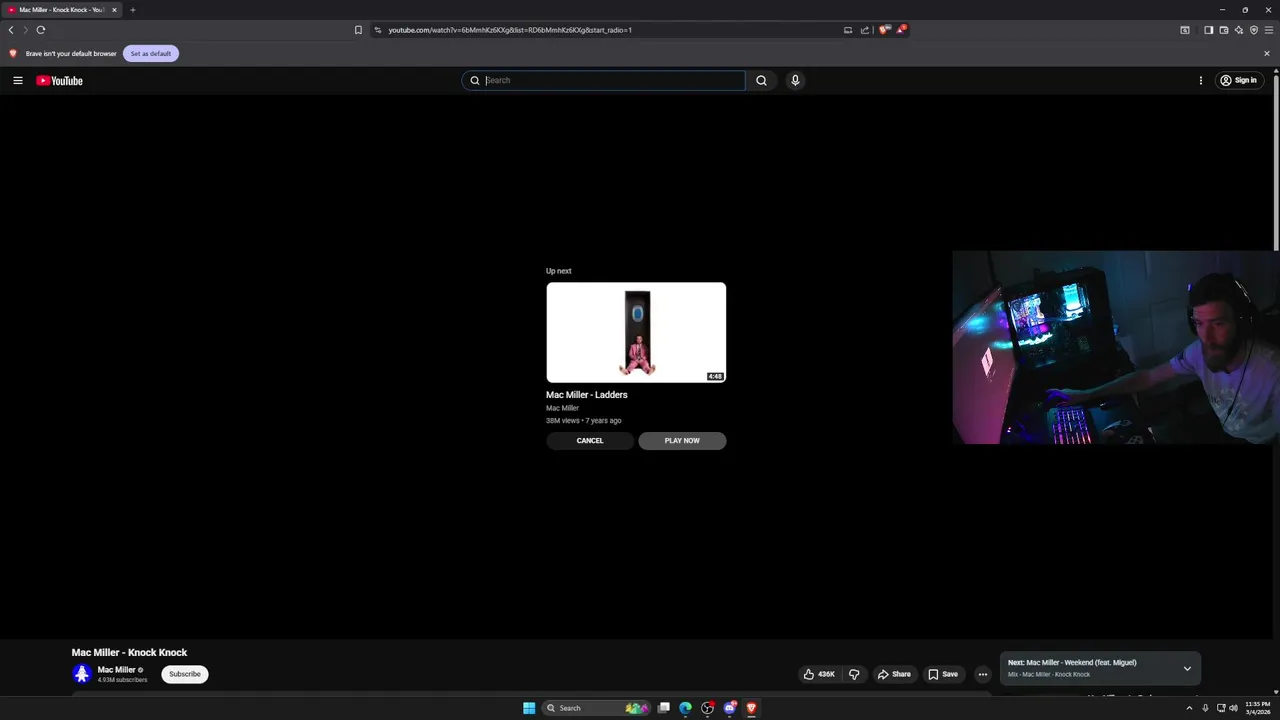Set Brave as default browser
1280x720 pixels.
point(151,53)
